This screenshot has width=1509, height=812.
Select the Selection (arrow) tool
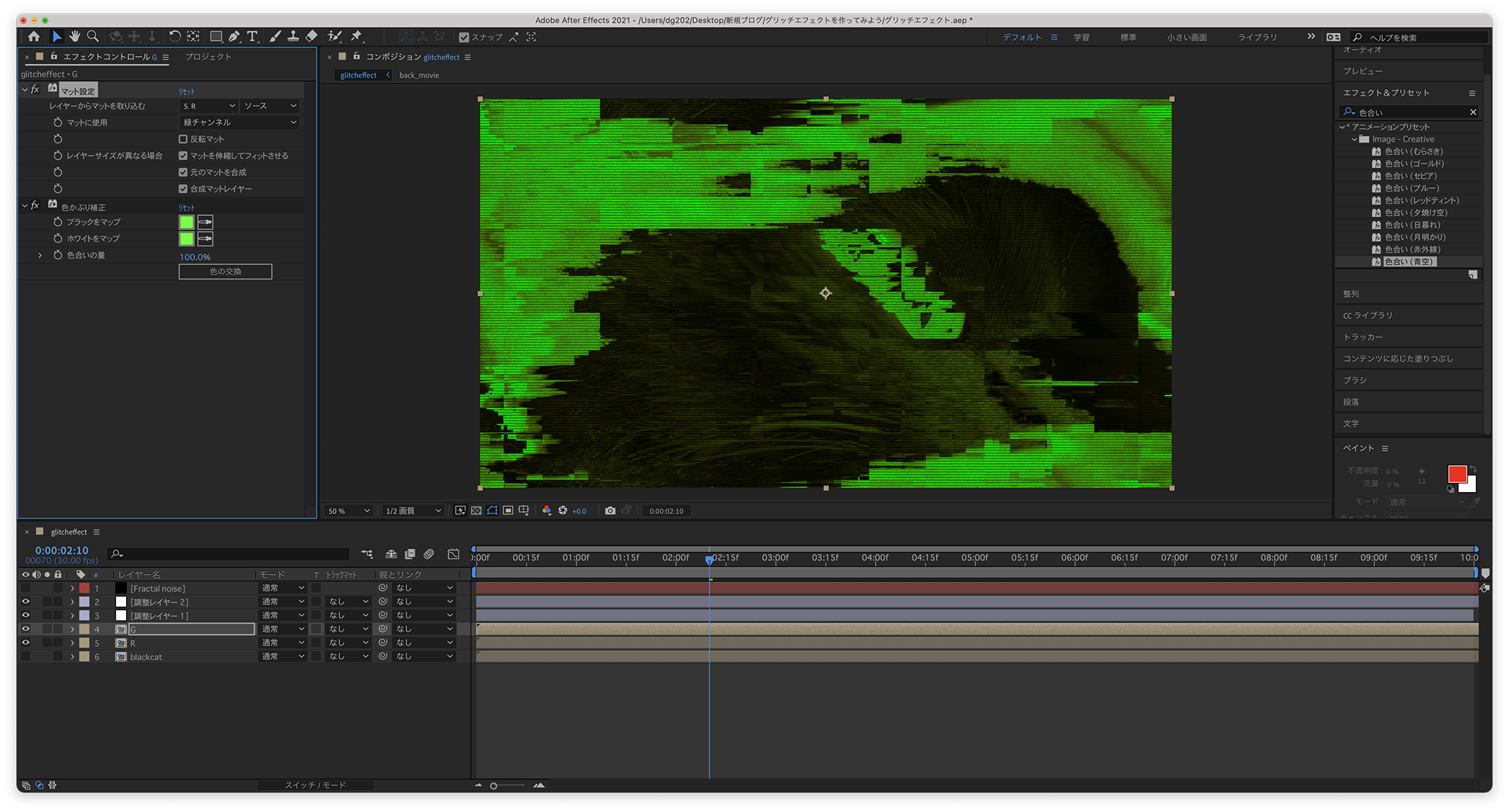tap(56, 36)
